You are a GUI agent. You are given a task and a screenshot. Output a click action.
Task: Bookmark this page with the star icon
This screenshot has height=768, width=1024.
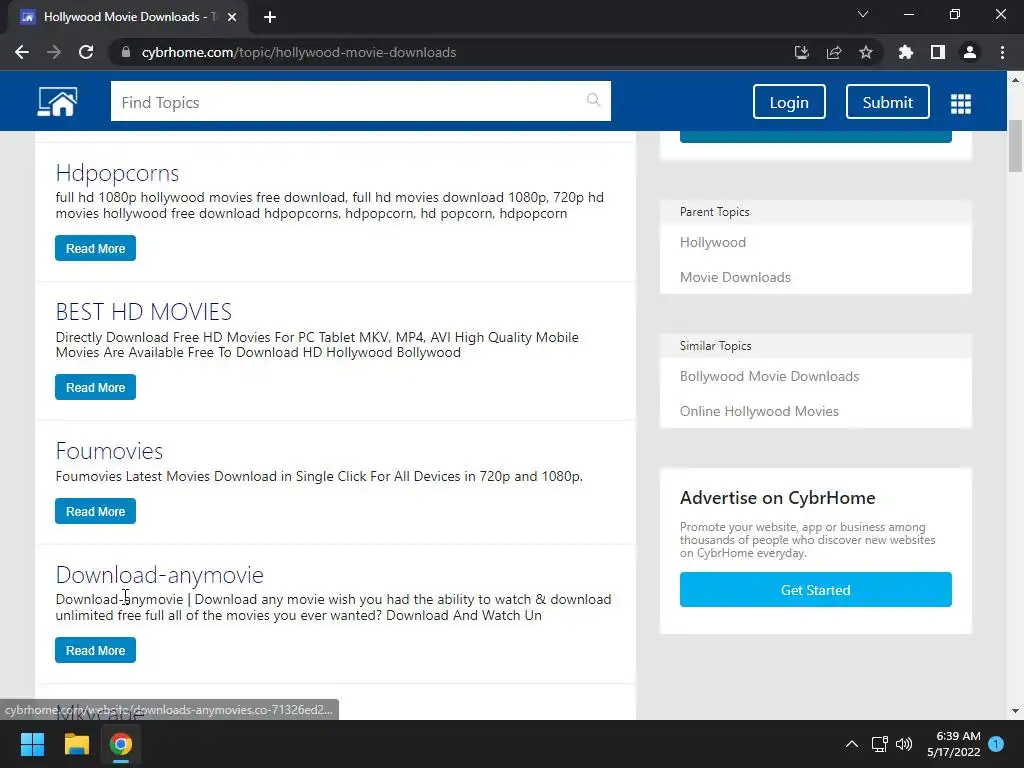866,52
